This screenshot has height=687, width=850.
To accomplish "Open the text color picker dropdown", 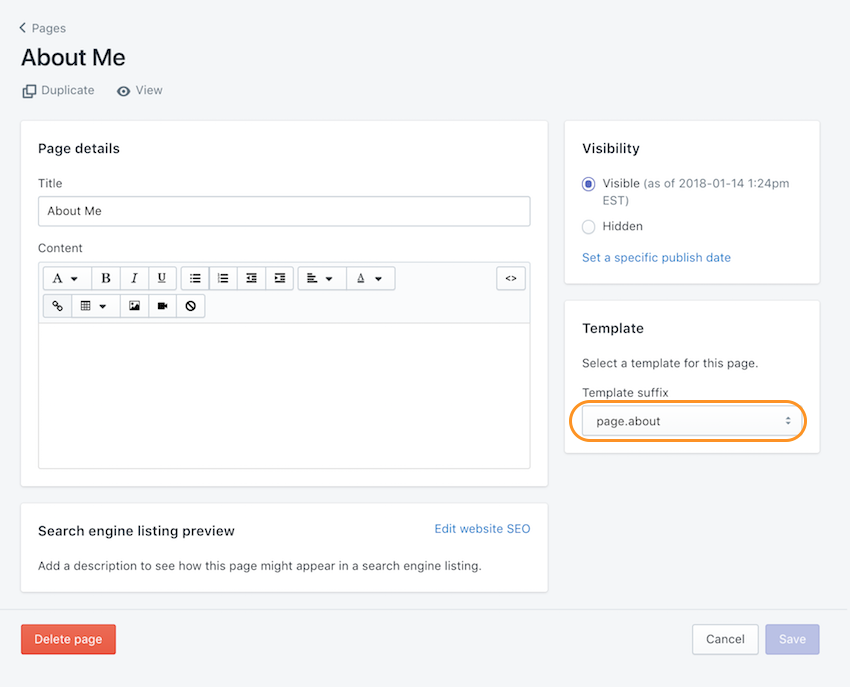I will click(x=370, y=278).
